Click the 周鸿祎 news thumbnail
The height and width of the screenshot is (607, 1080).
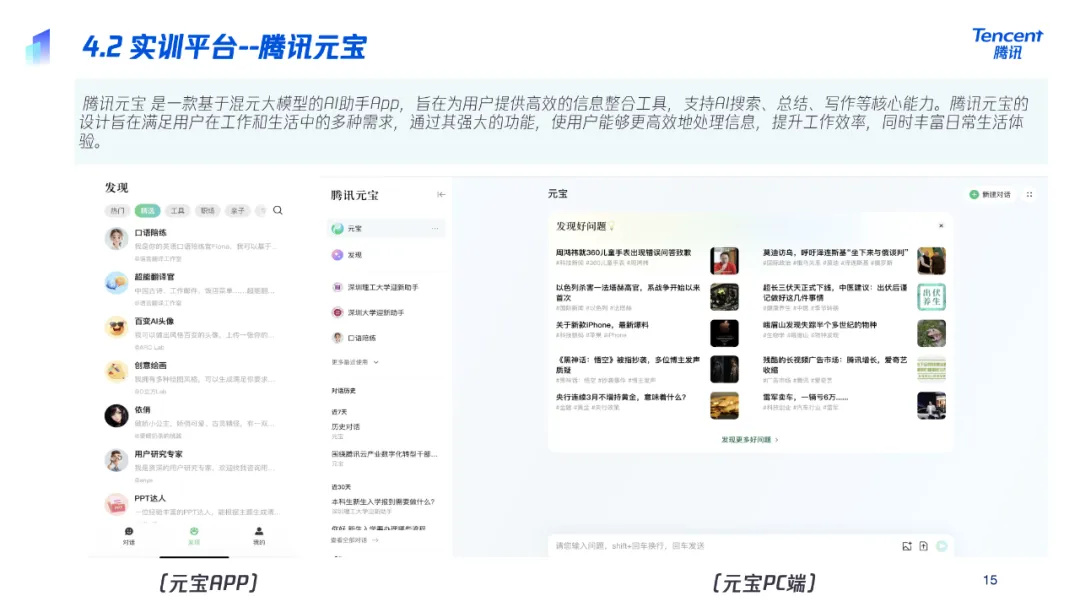[x=725, y=261]
